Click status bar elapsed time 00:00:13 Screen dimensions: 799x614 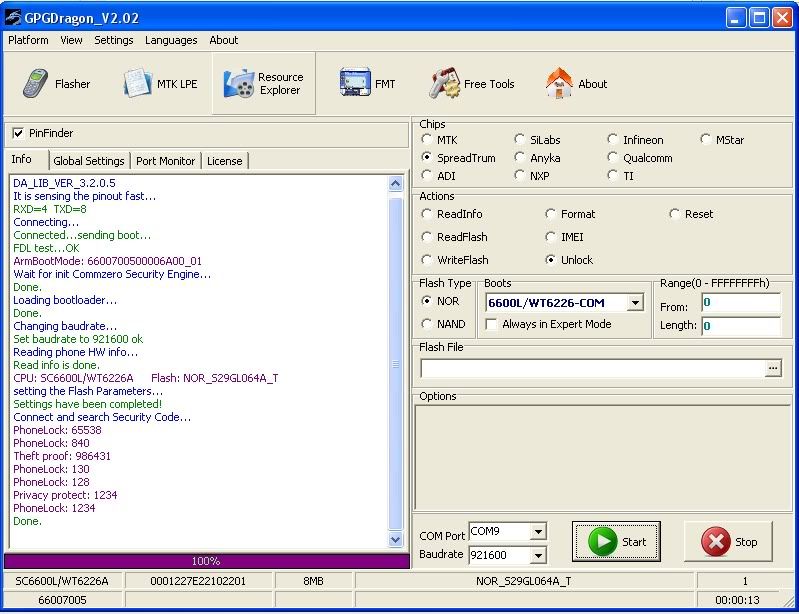(x=737, y=600)
